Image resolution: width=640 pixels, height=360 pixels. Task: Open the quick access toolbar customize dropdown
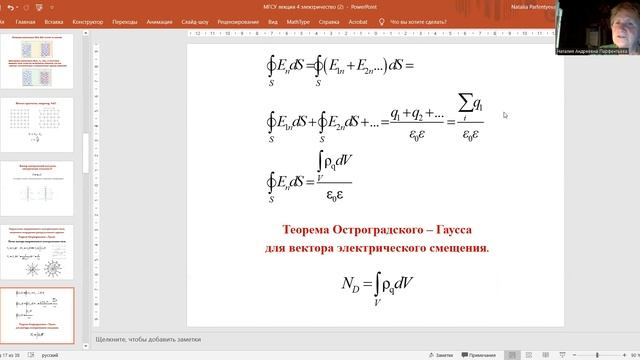pos(52,8)
